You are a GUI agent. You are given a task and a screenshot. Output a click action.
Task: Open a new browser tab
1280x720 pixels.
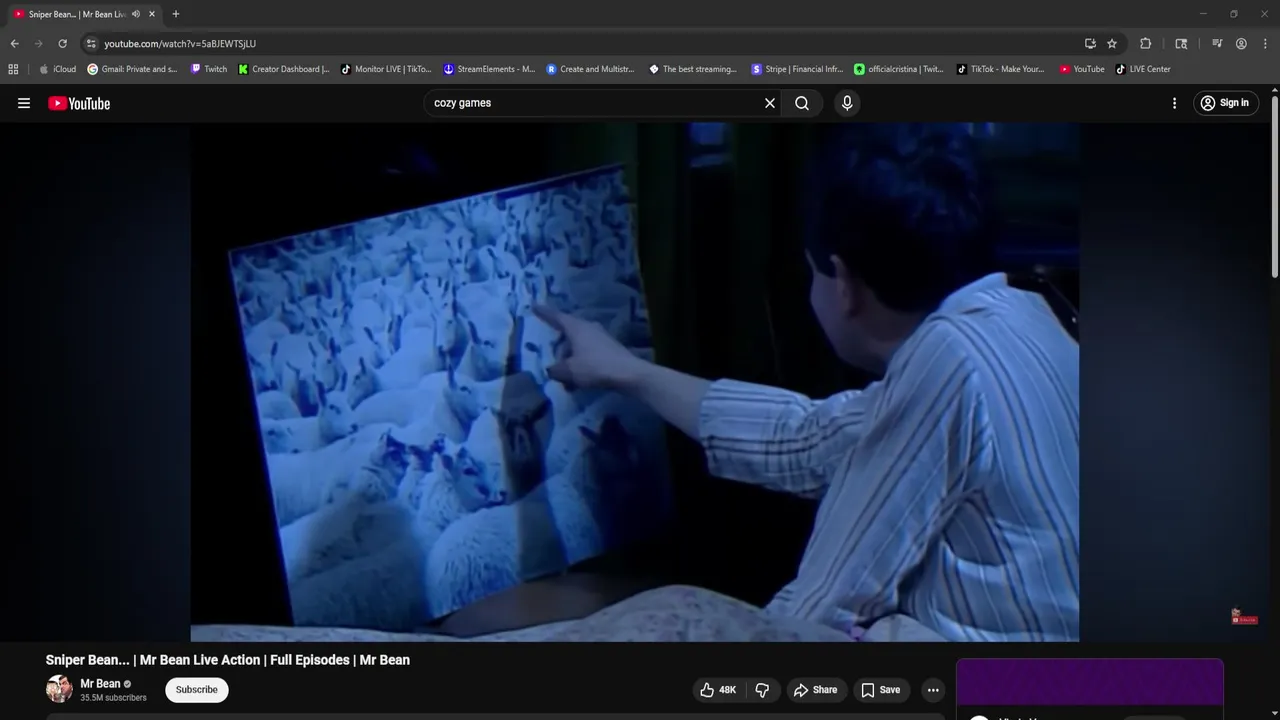(x=176, y=14)
